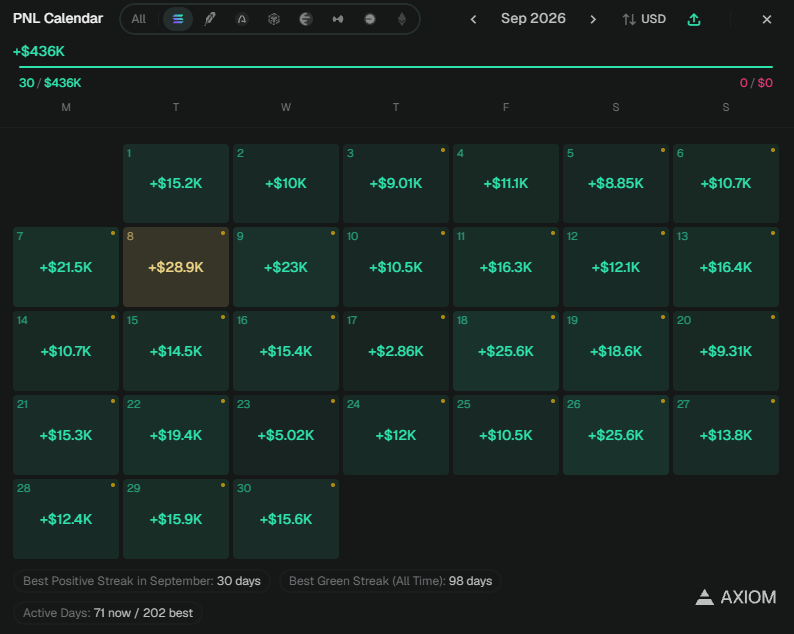Viewport: 794px width, 634px height.
Task: Click the +$436K total PNL value
Action: click(x=39, y=51)
